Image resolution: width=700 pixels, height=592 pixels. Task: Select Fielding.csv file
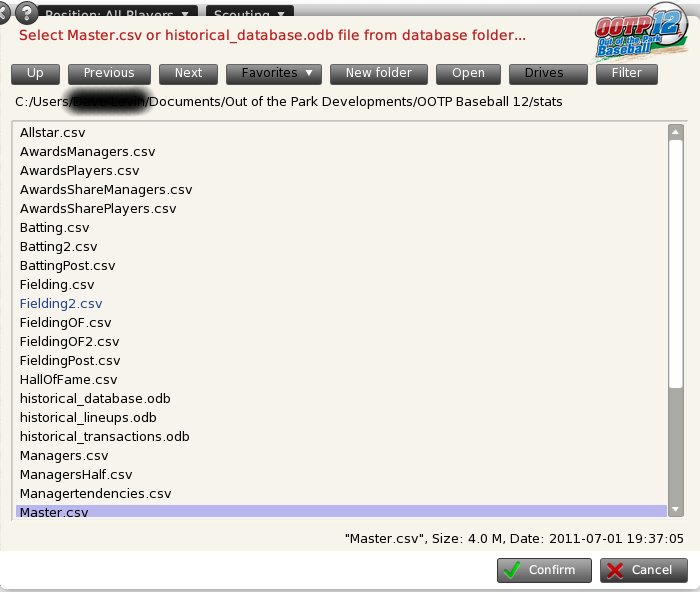[x=341, y=284]
